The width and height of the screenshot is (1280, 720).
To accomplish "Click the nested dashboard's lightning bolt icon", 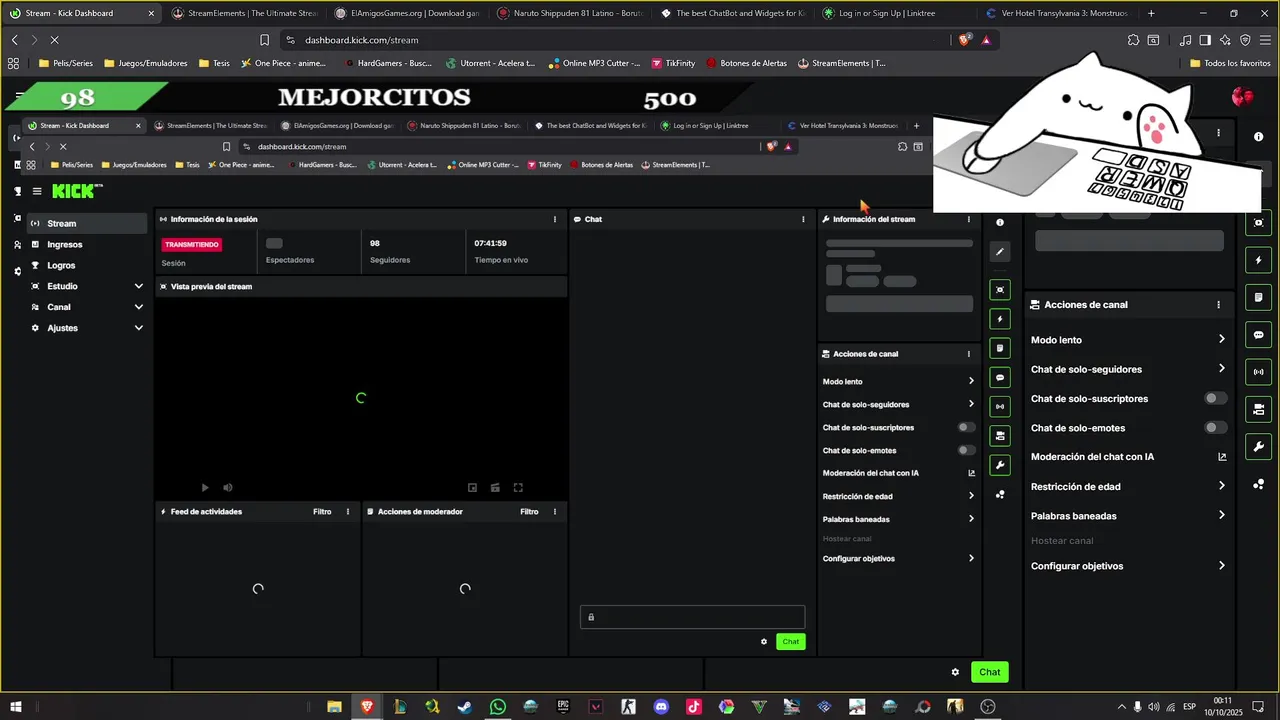I will pos(999,319).
